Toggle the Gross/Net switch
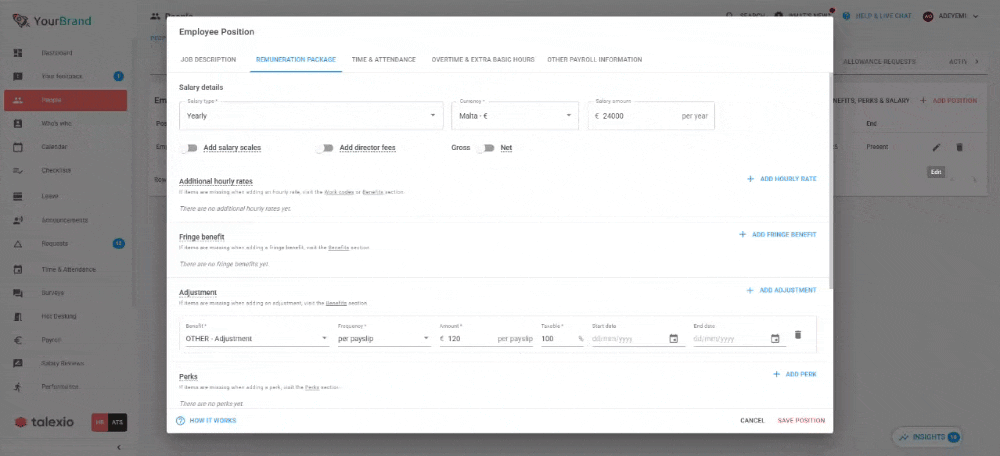 485,148
